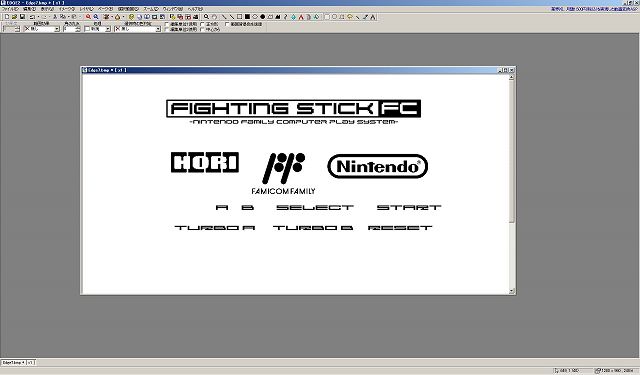Open the Layer menu (レイヤ)
The image size is (640, 375).
(x=87, y=9)
